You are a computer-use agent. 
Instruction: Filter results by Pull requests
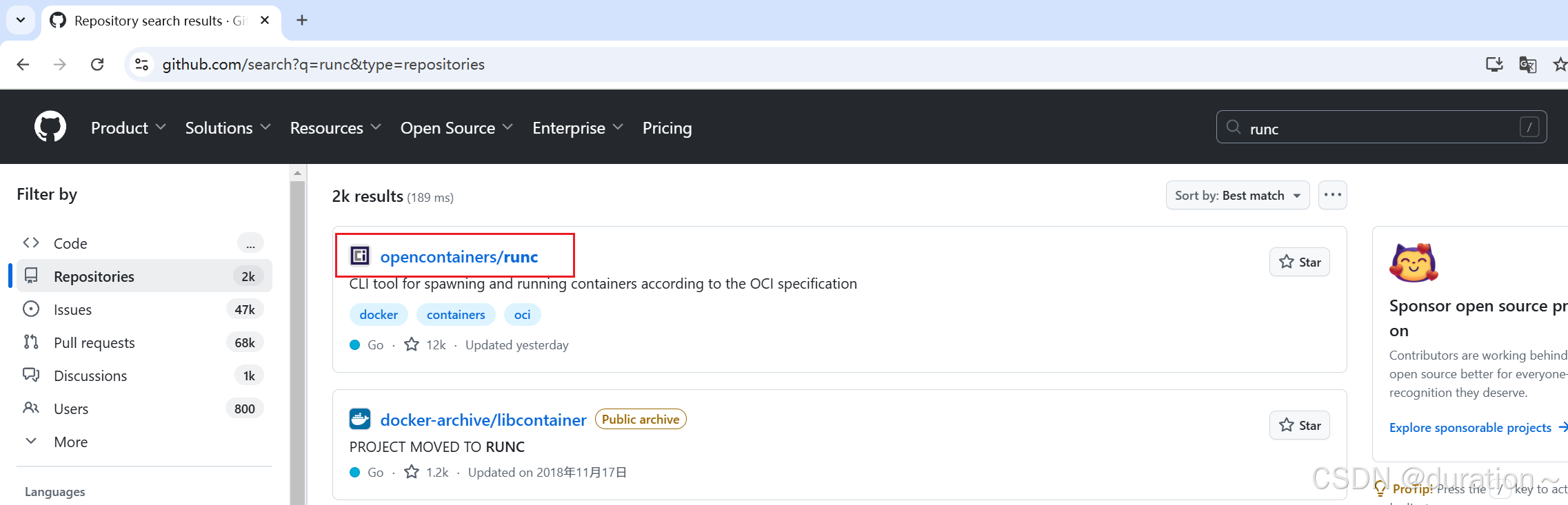coord(144,342)
